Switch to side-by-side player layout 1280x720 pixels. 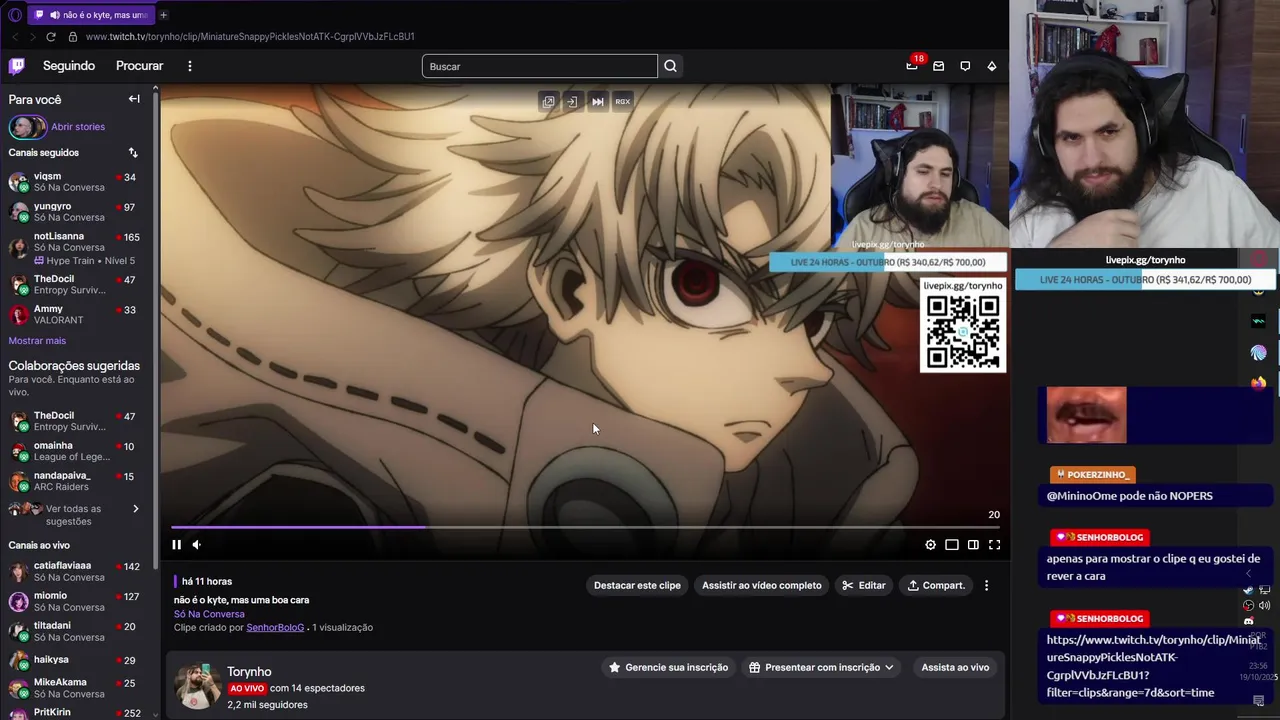973,545
